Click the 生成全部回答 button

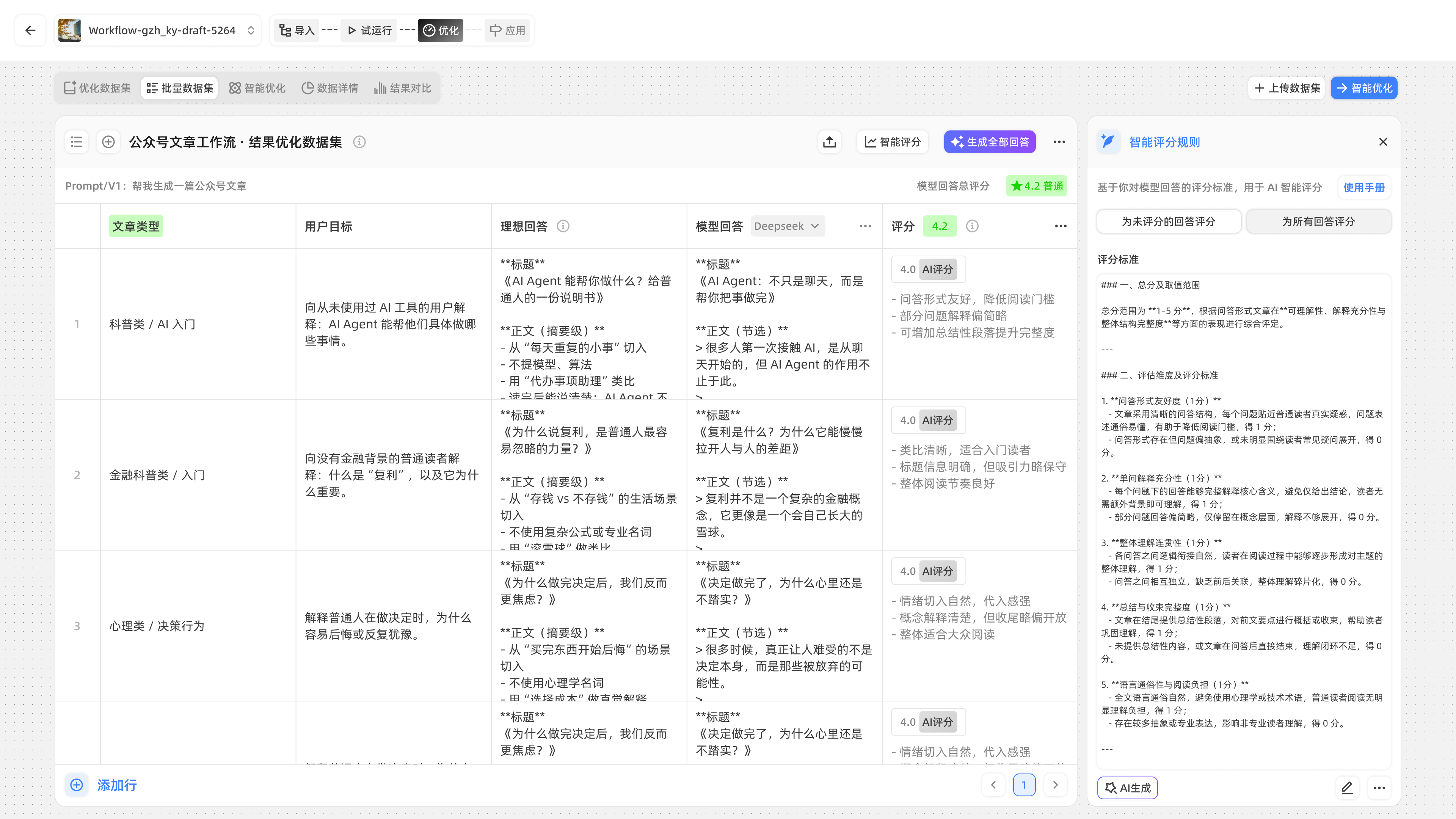990,142
